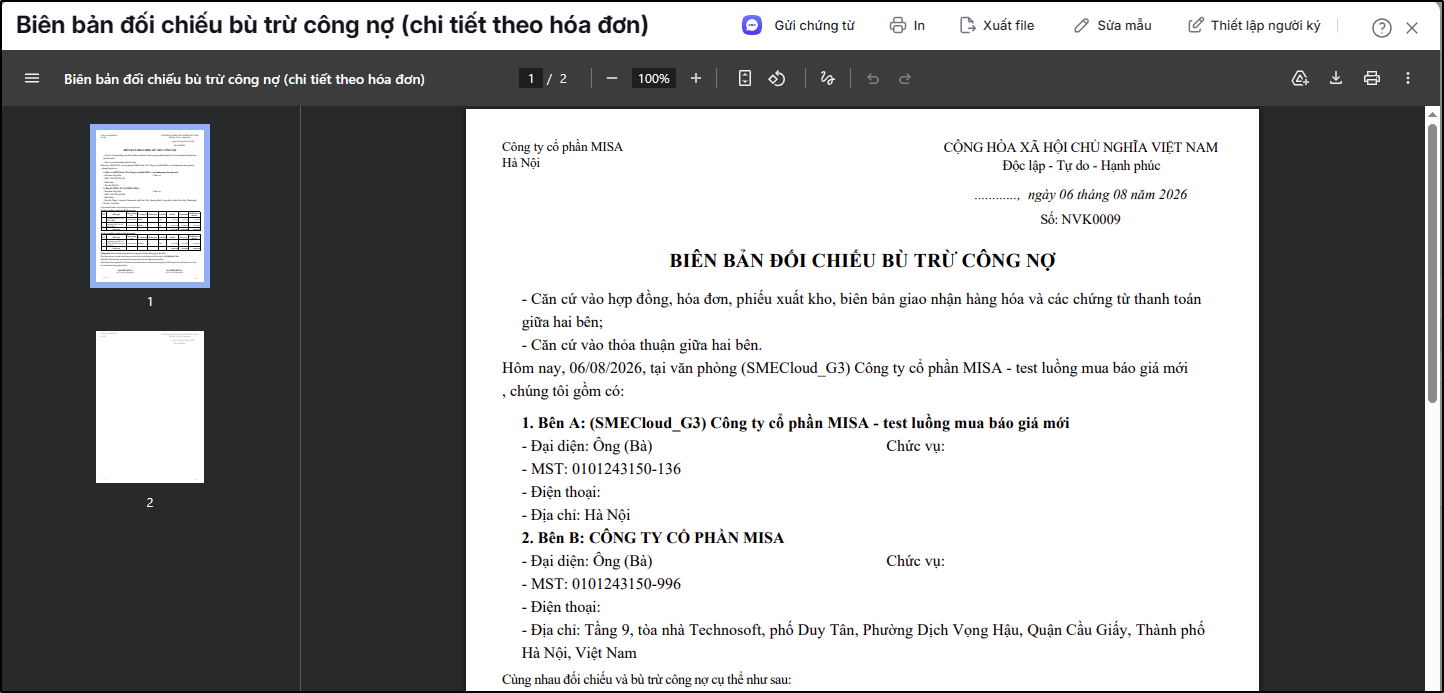Click the vertical scrollbar of the document

coord(1433,265)
